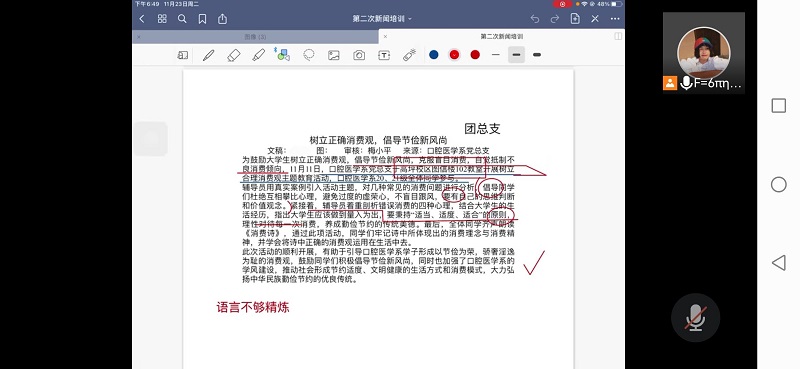The image size is (800, 369).
Task: Tap the battery 48% indicator
Action: pos(609,4)
